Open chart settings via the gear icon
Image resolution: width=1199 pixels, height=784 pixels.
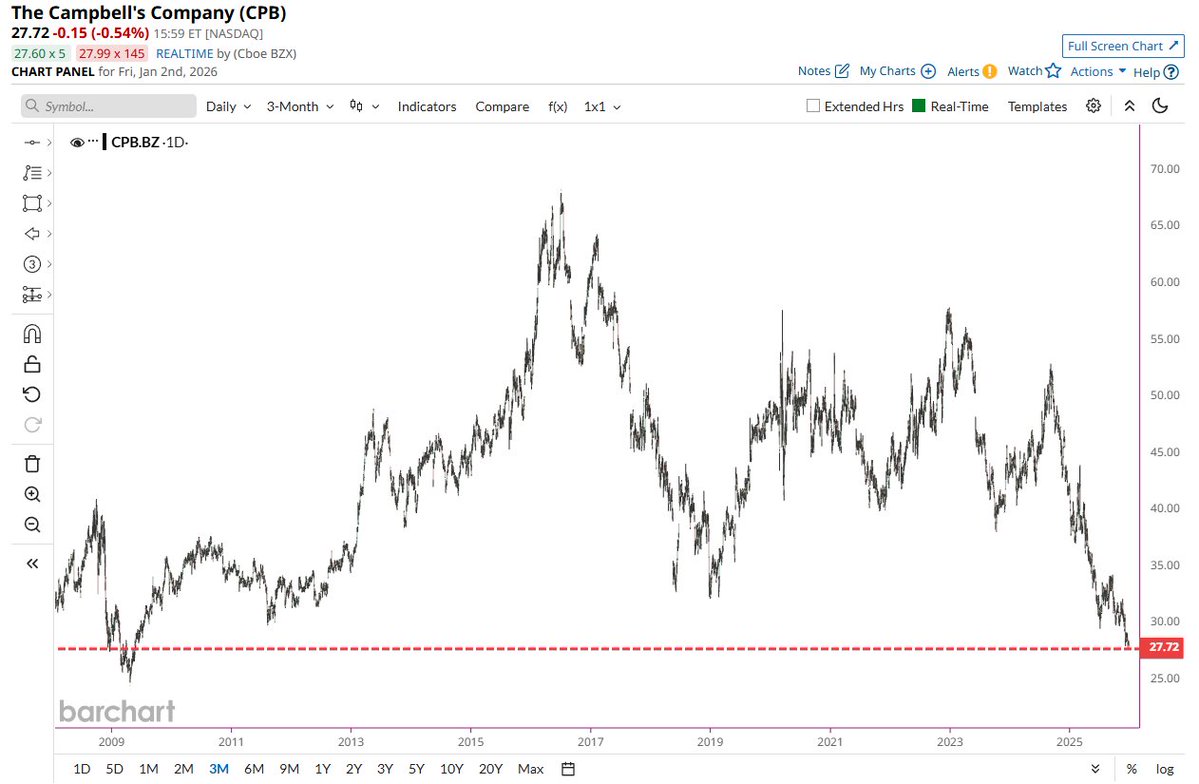coord(1093,106)
